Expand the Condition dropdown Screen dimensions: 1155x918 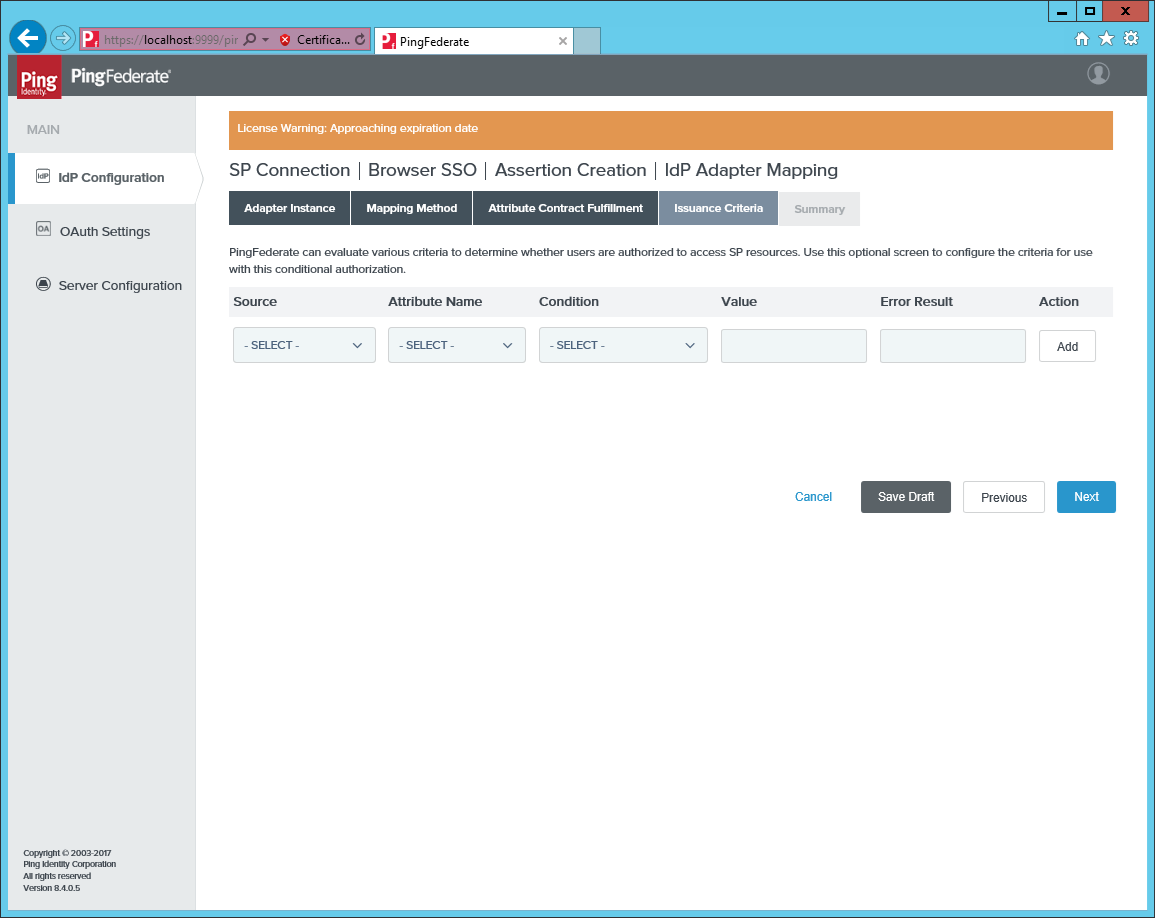point(623,345)
